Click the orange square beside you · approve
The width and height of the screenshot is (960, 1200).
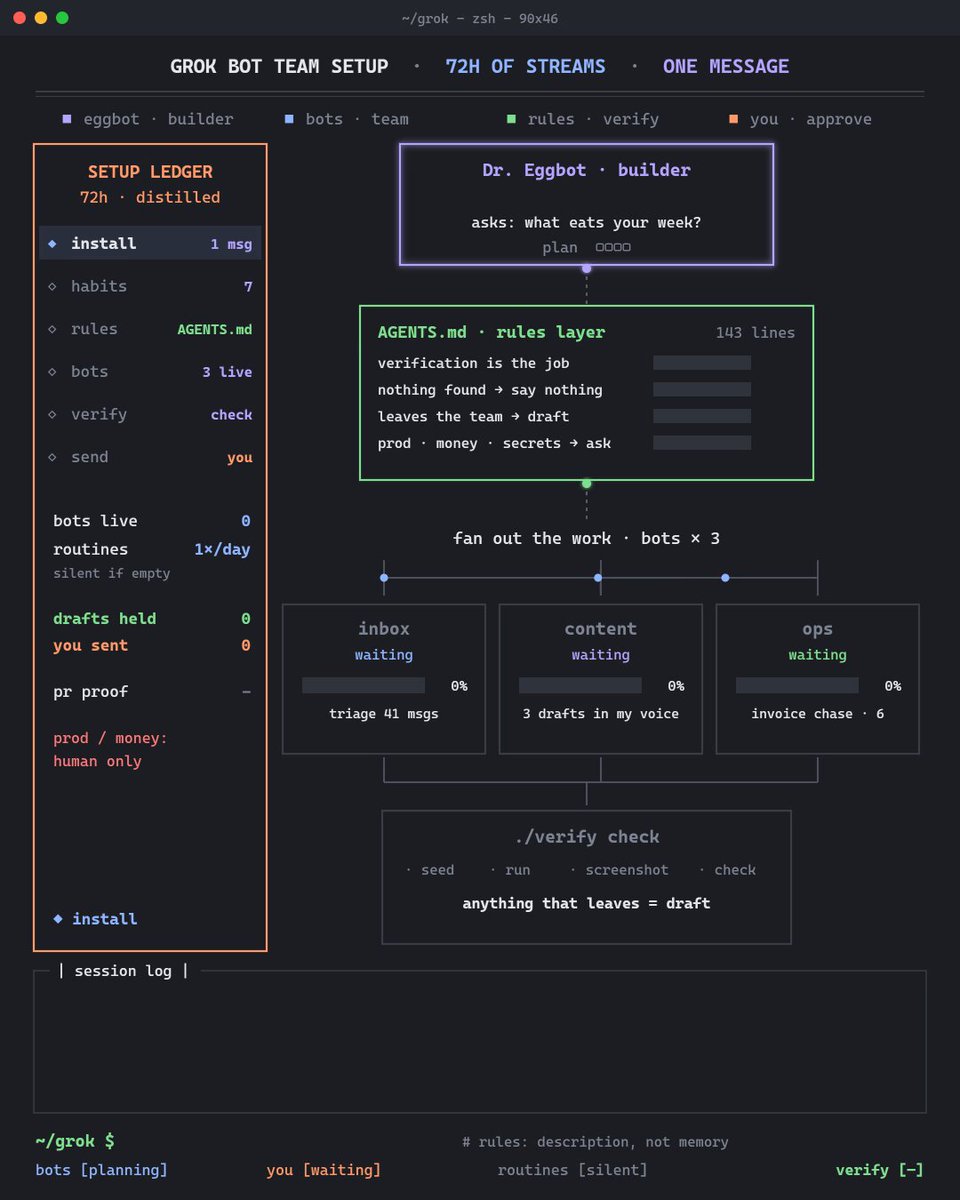click(734, 119)
